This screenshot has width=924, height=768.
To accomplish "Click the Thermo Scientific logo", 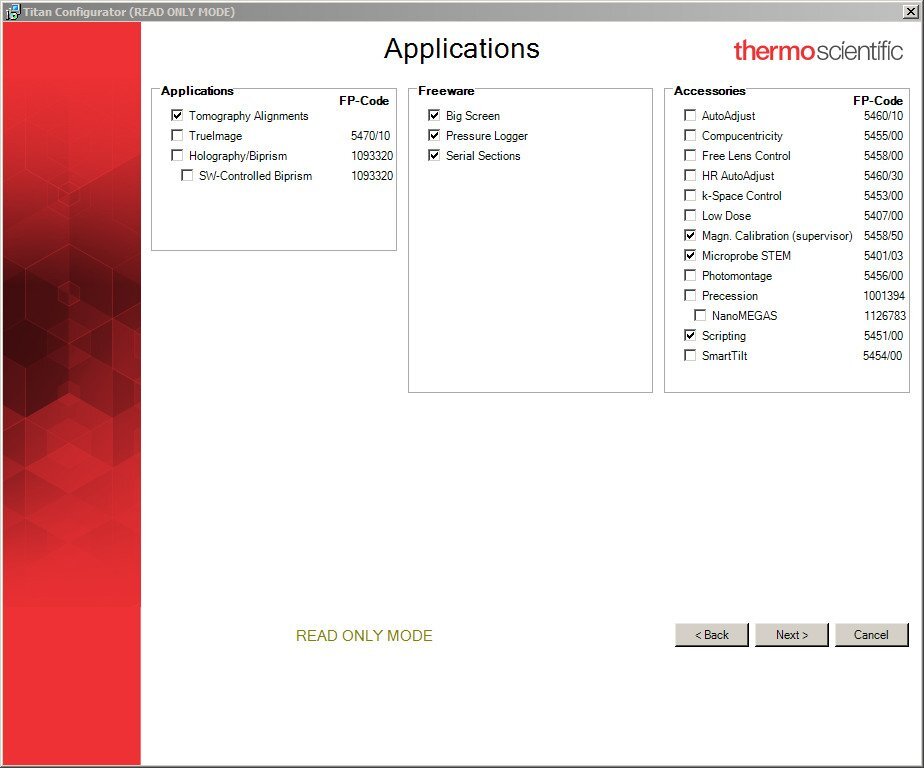I will point(818,51).
